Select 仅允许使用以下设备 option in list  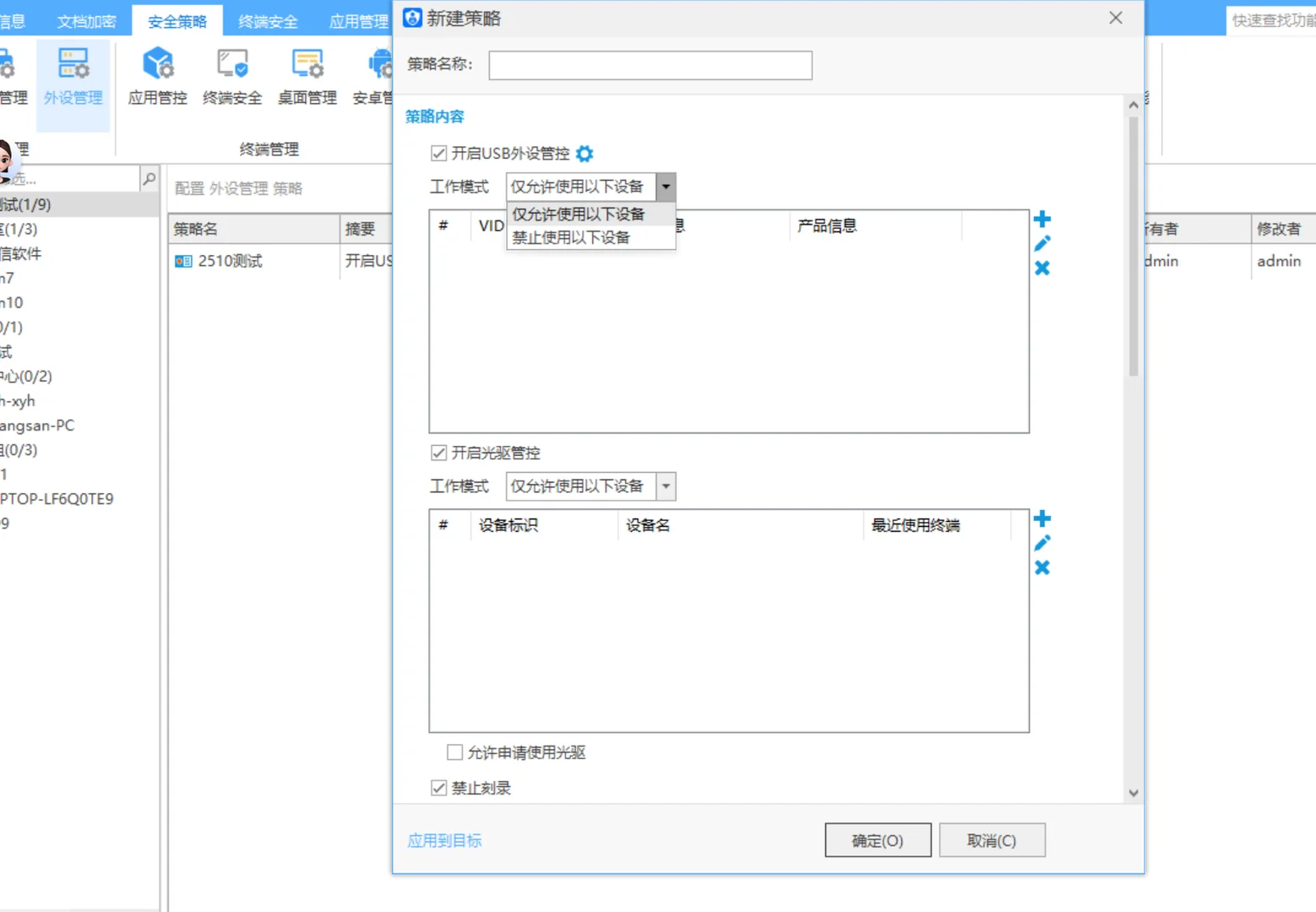point(590,214)
